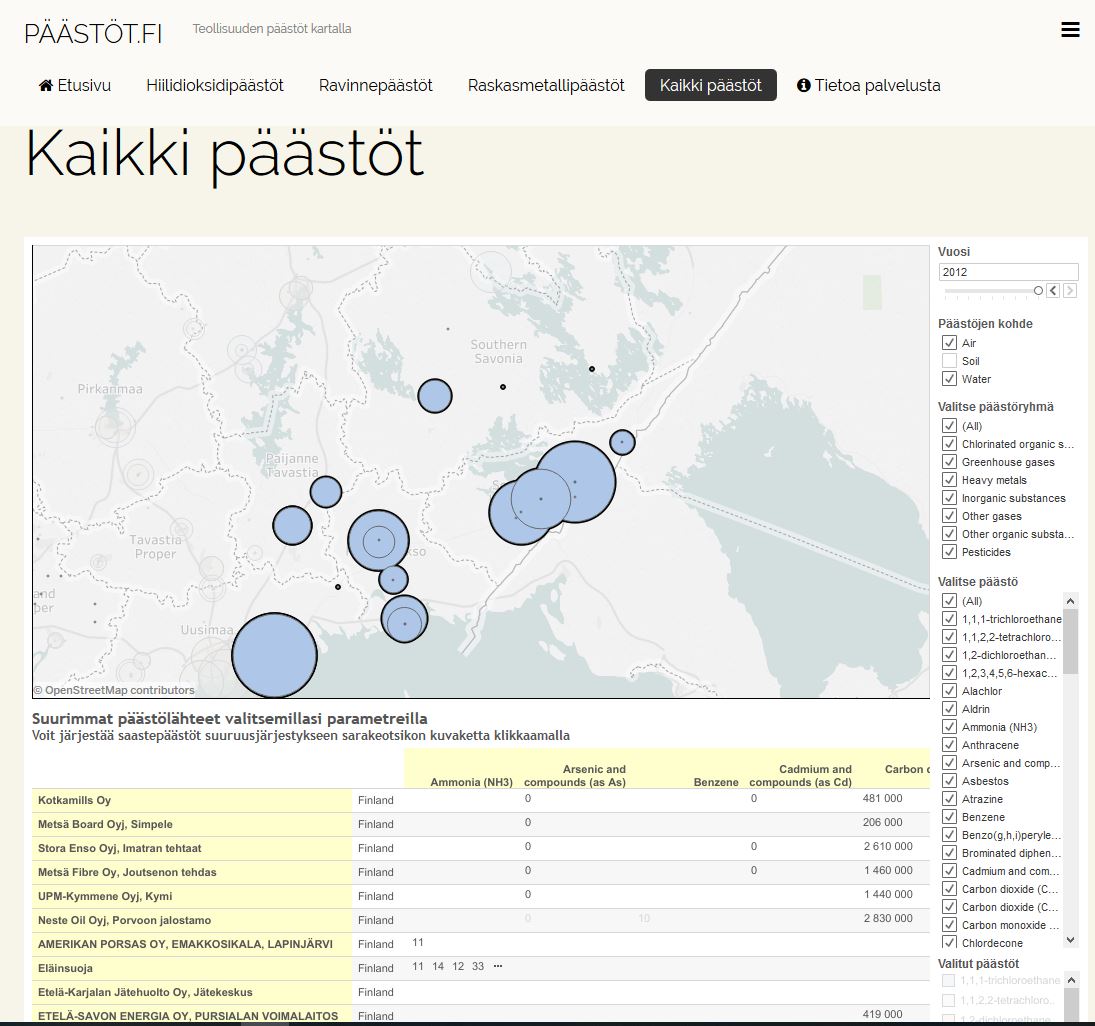The height and width of the screenshot is (1026, 1095).
Task: Enable the Soil checkbox
Action: [949, 361]
